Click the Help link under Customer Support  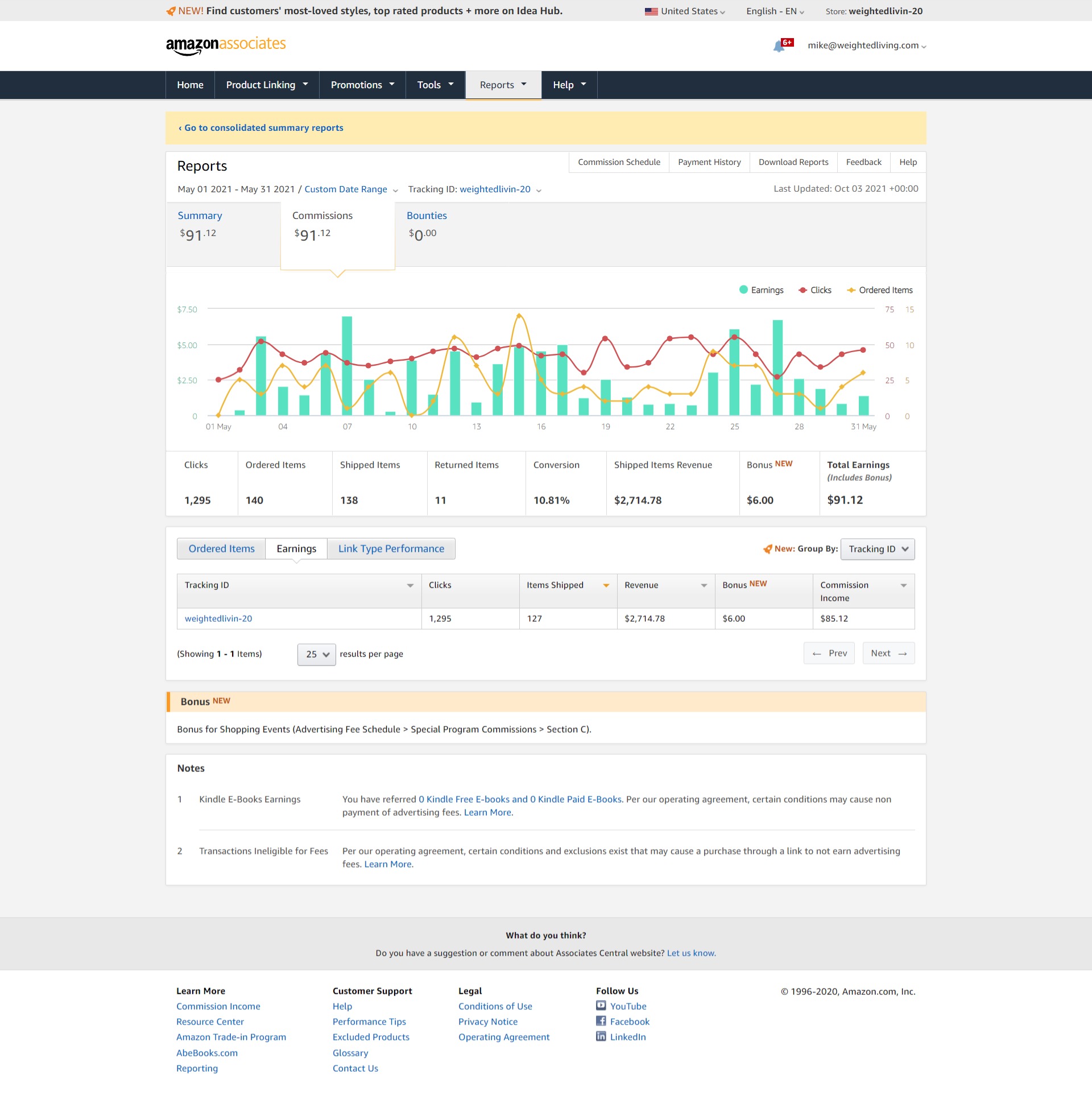click(x=342, y=1006)
